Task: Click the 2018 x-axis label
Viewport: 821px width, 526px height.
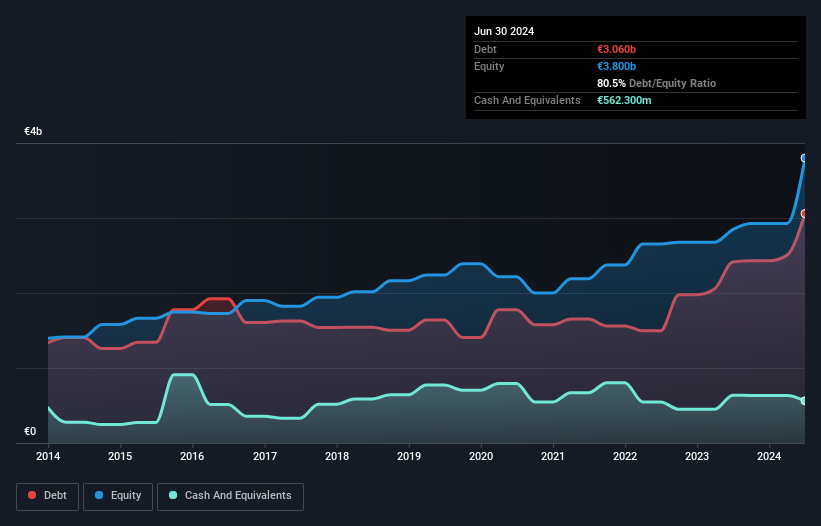Action: (x=337, y=456)
